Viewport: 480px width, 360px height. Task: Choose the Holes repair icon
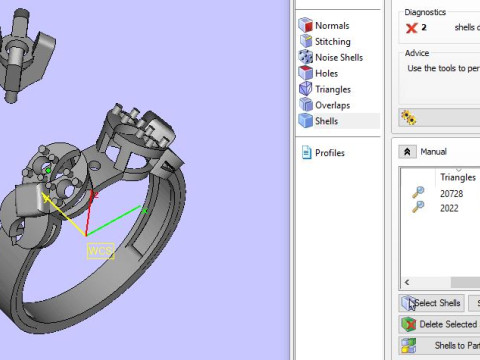coord(306,73)
